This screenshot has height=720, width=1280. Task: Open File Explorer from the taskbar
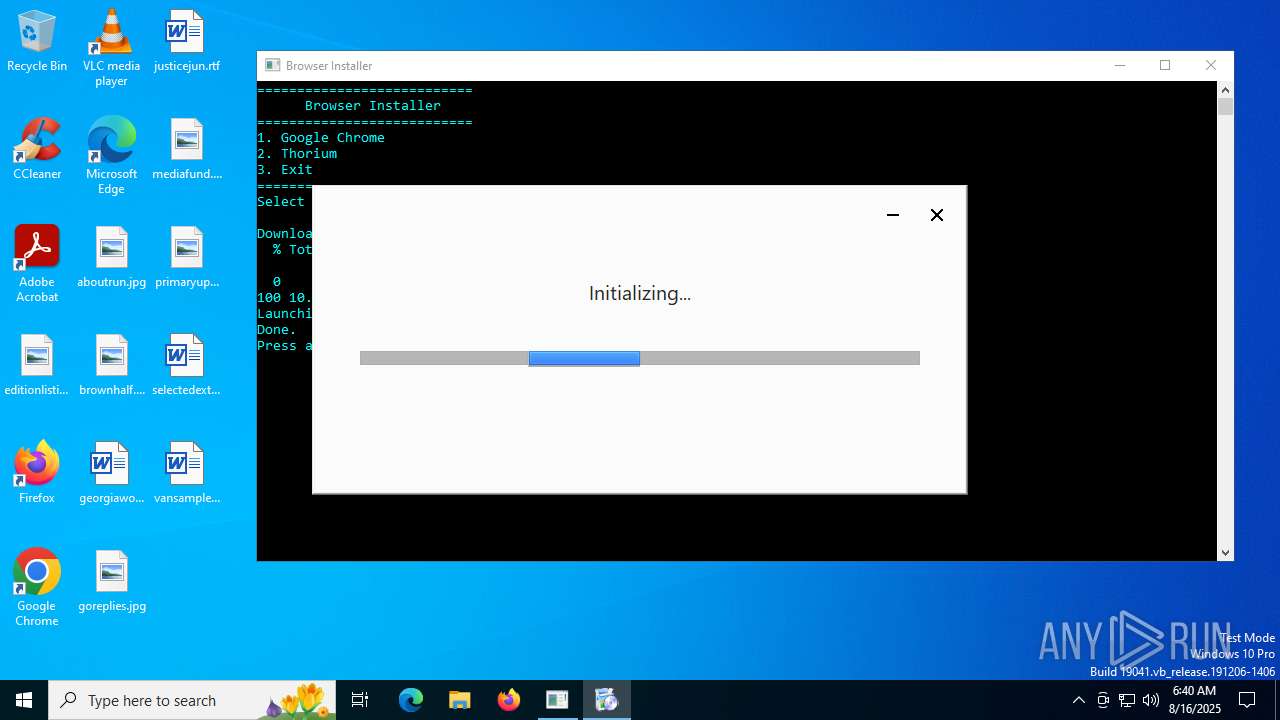(459, 700)
